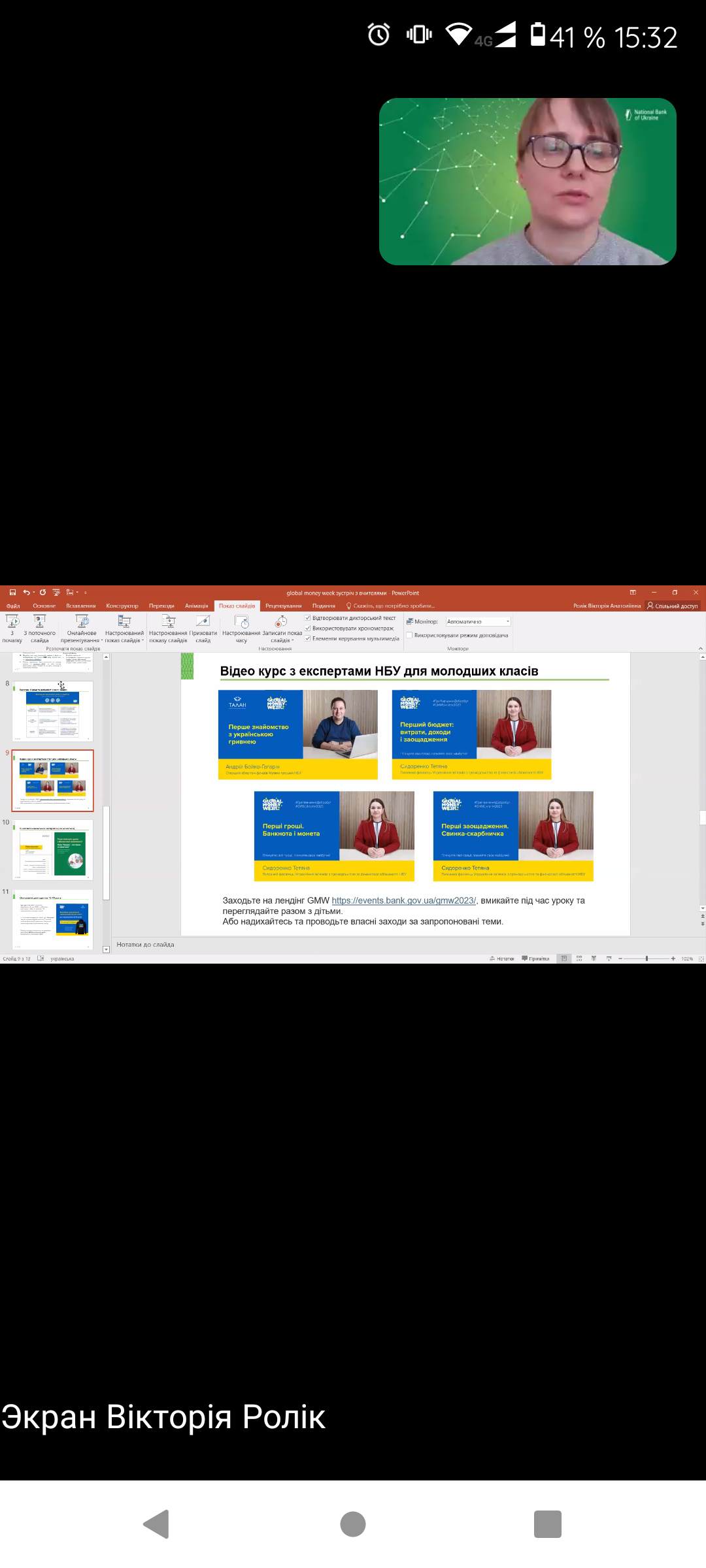706x1568 pixels.
Task: Tap the presenter video thumbnail of National Bank
Action: (528, 182)
